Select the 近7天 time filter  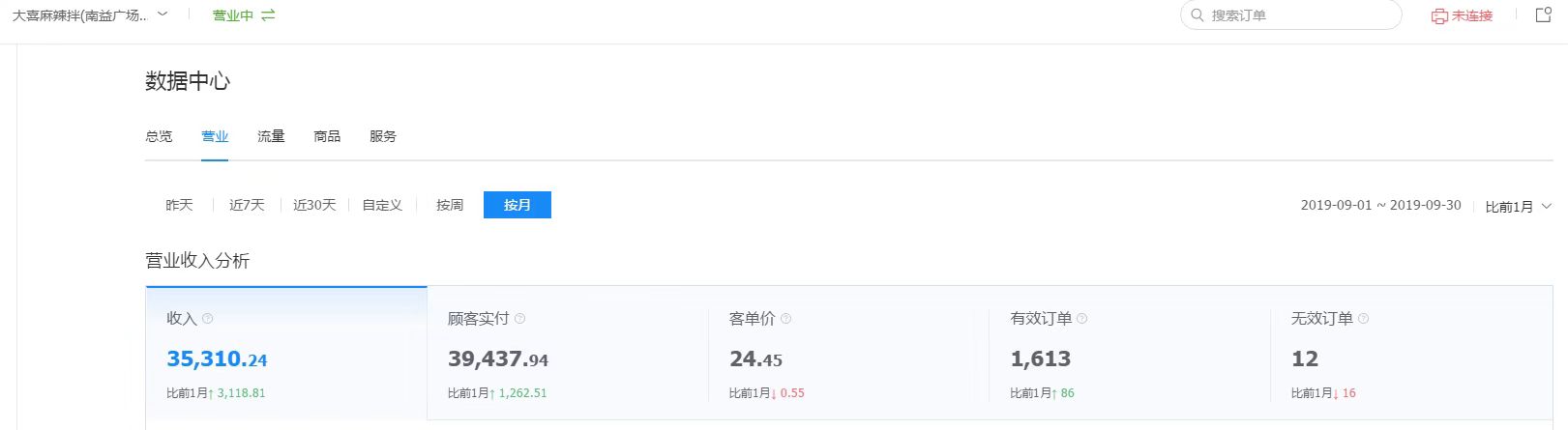point(247,205)
